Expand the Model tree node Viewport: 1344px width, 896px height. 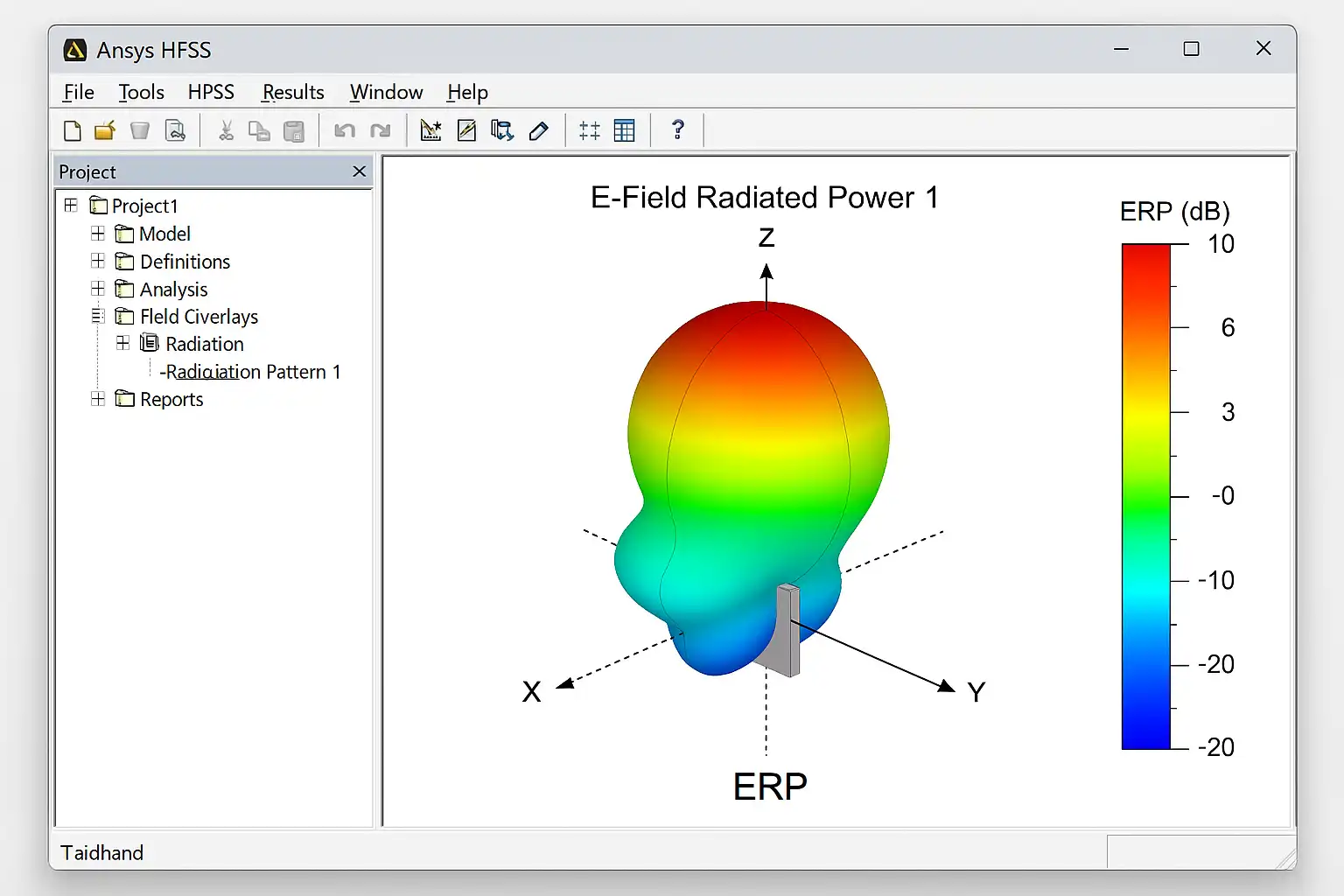(x=98, y=234)
